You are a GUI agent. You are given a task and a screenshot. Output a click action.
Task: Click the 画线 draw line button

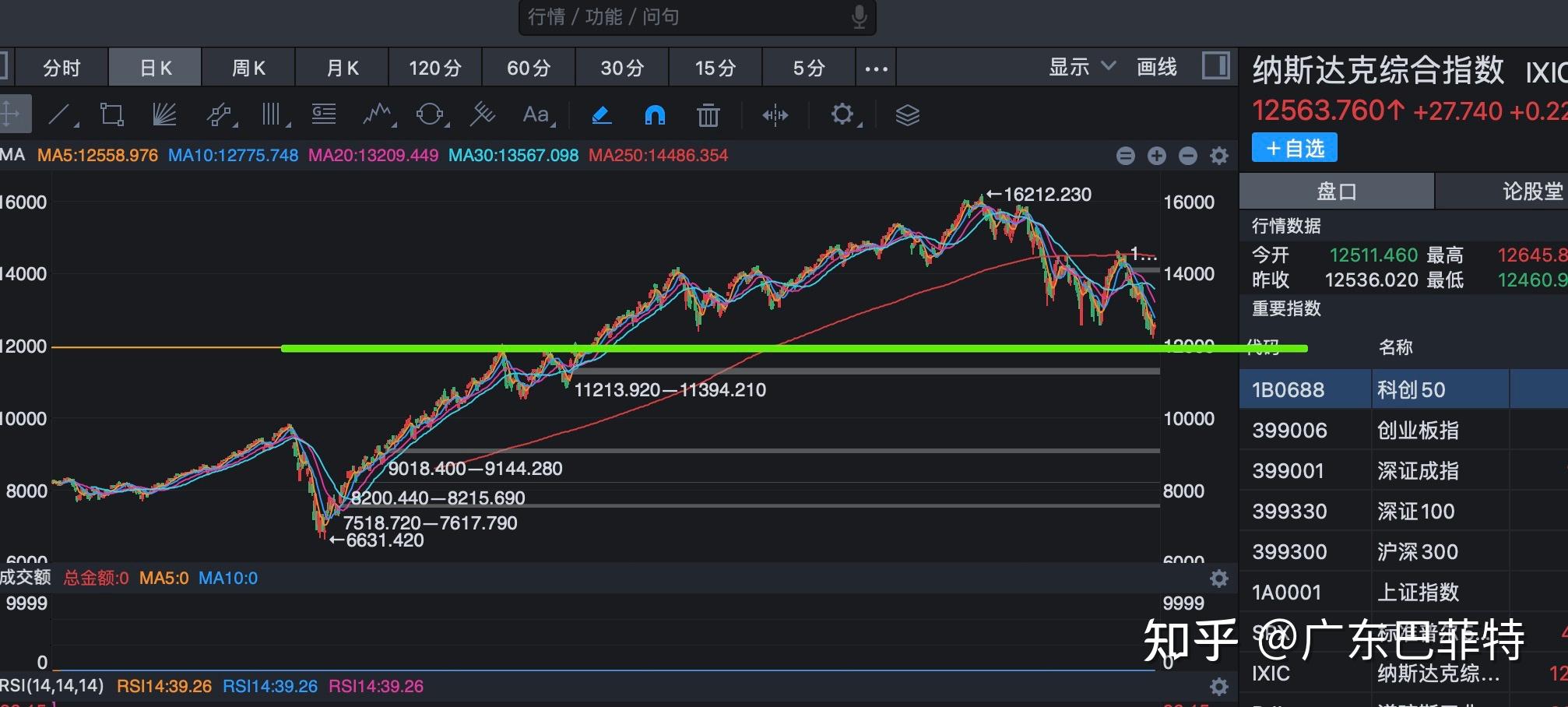pos(1157,67)
